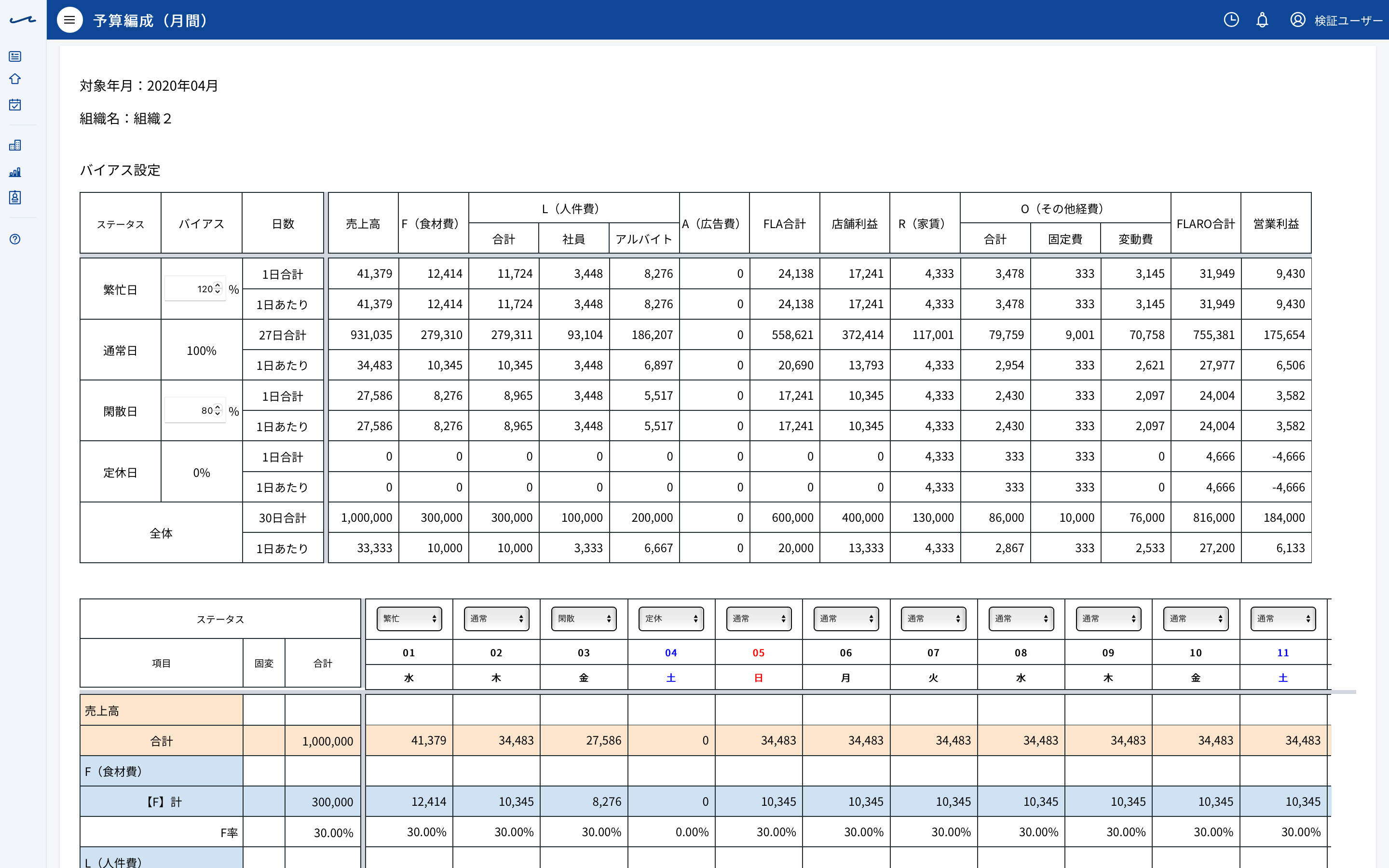This screenshot has width=1389, height=868.
Task: Open the building report icon in sidebar
Action: pos(15,145)
